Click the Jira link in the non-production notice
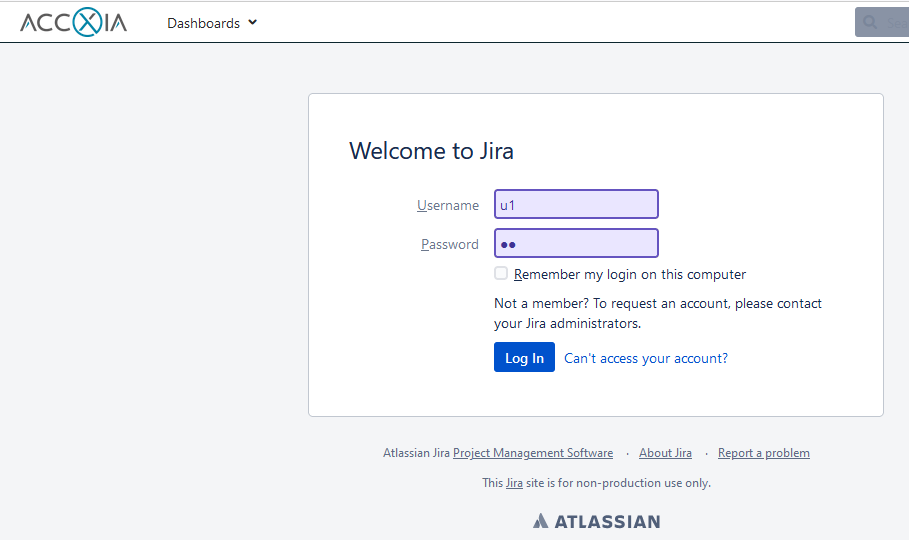This screenshot has height=540, width=909. point(514,483)
